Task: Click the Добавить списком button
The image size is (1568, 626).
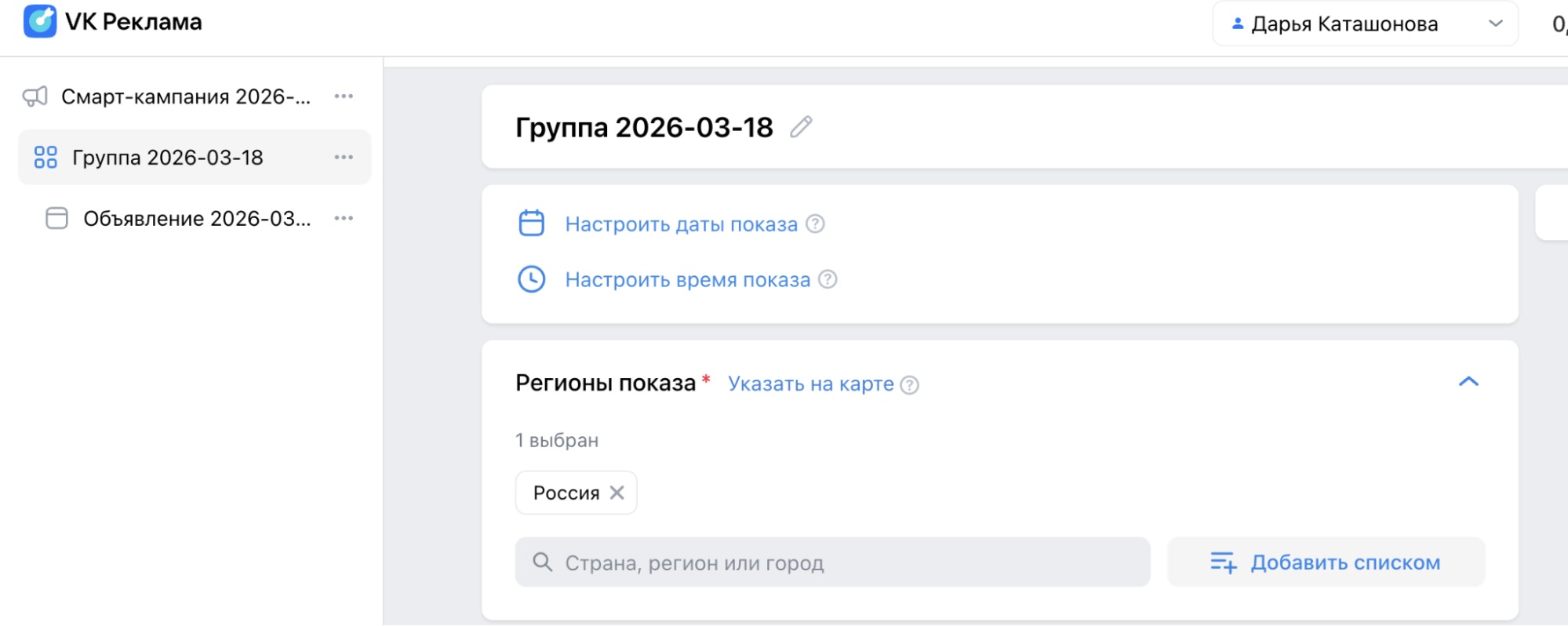Action: pos(1325,562)
